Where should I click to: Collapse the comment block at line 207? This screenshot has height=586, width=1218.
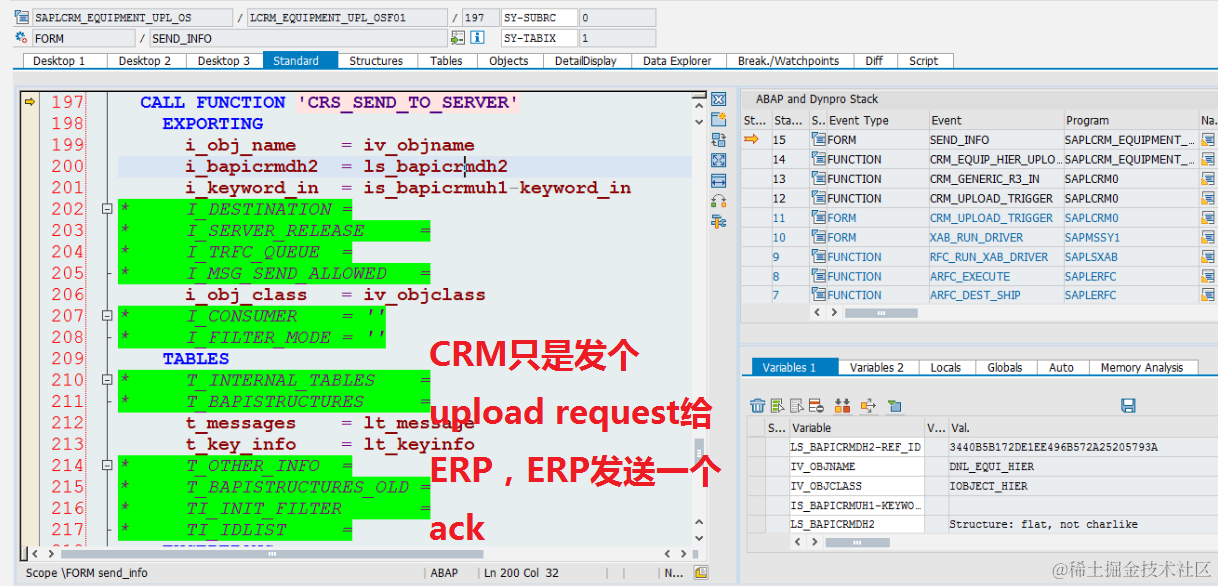click(x=106, y=316)
